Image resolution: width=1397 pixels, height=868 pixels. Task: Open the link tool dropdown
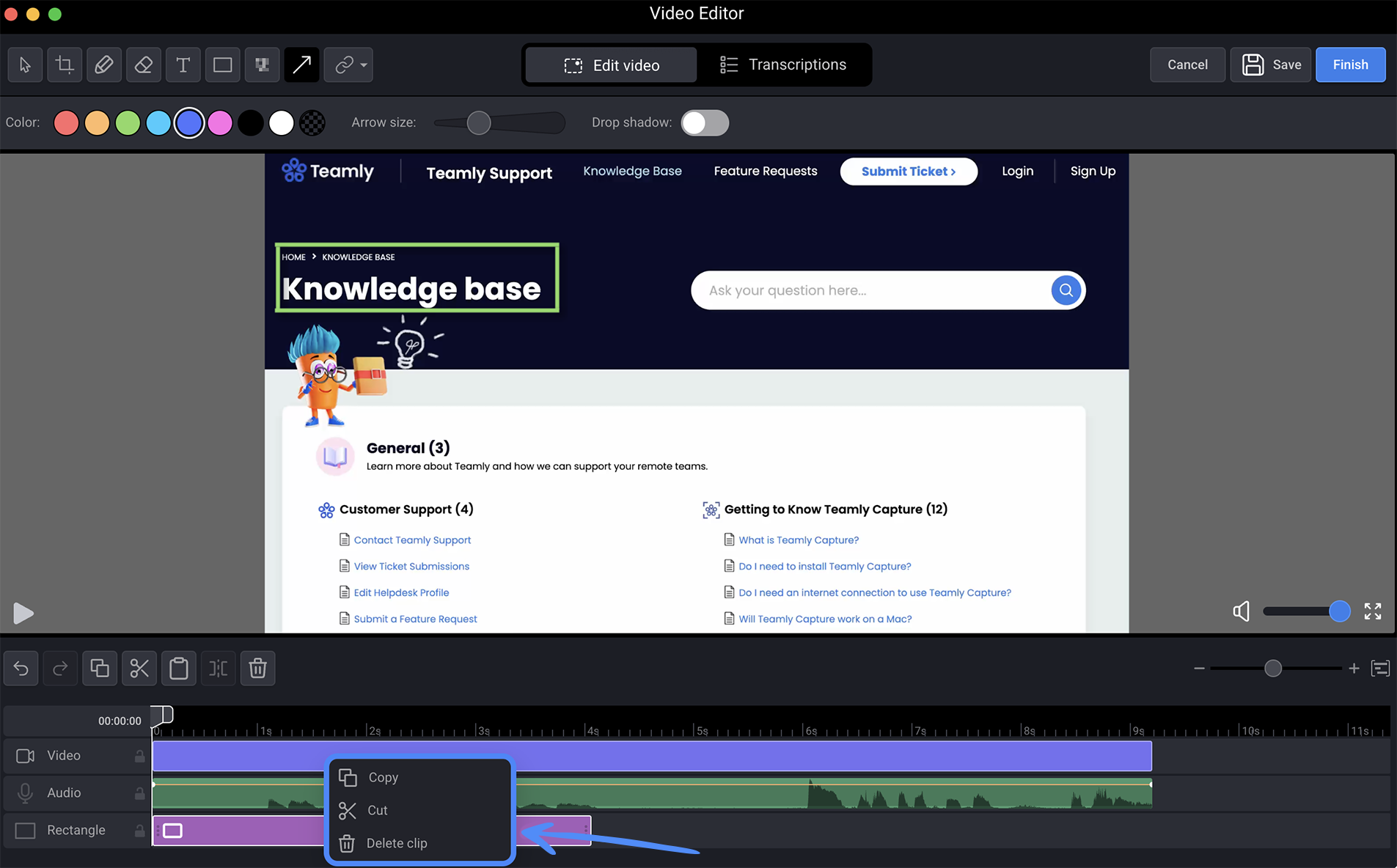tap(349, 65)
